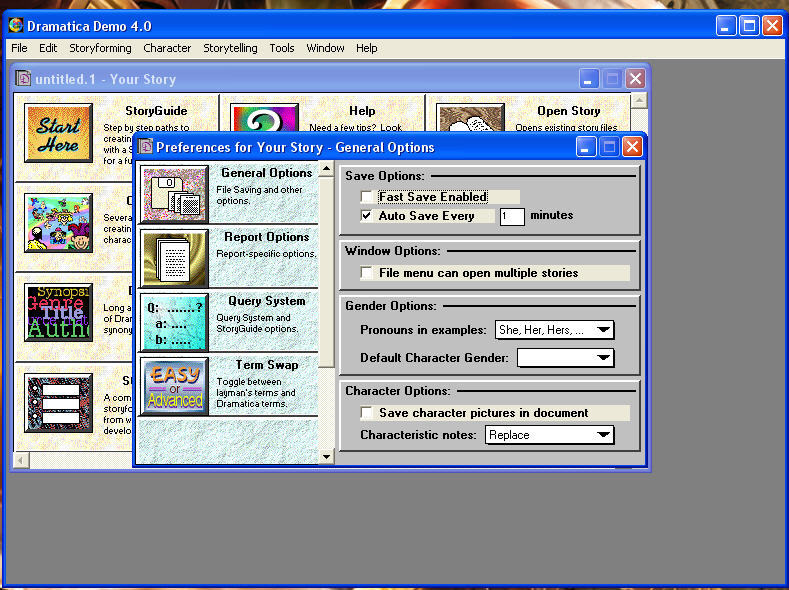Minimize the Preferences window
This screenshot has height=590, width=789.
click(586, 147)
